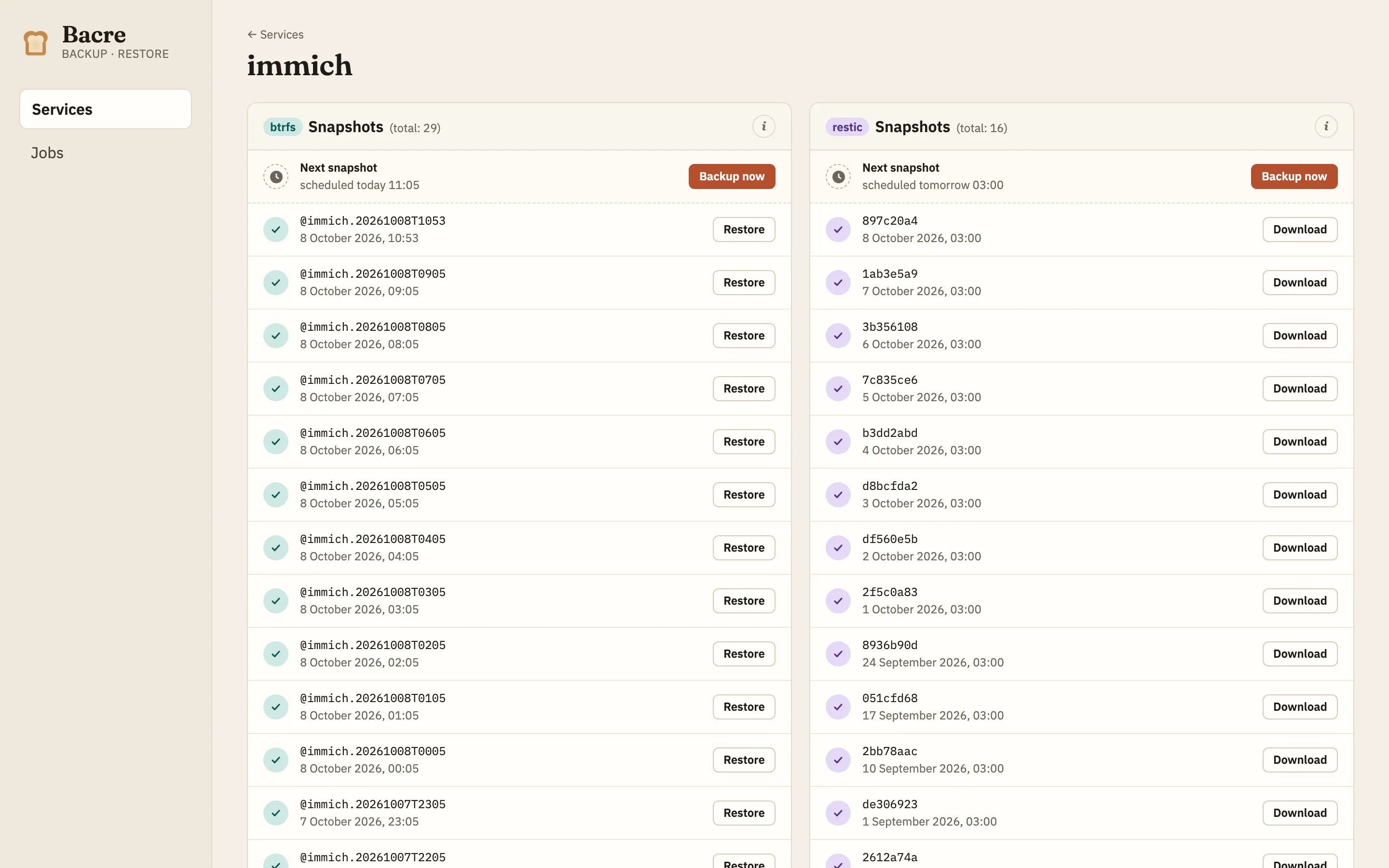Image resolution: width=1389 pixels, height=868 pixels.
Task: Start restic Backup now
Action: click(x=1294, y=176)
